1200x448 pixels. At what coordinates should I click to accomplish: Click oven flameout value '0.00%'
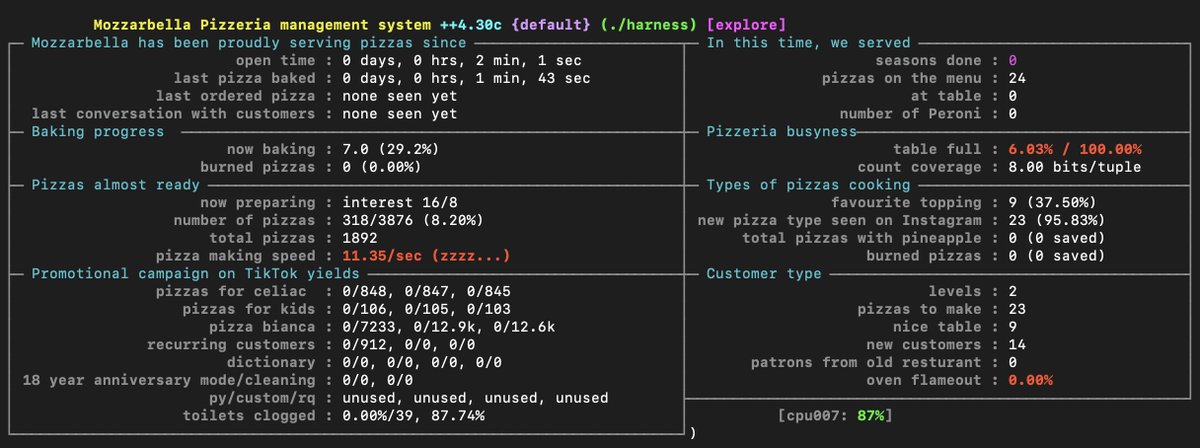pos(1030,380)
